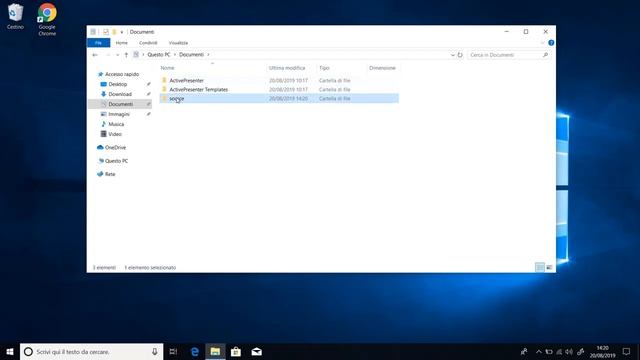Click the search magnifier icon
The image size is (640, 360).
545,55
